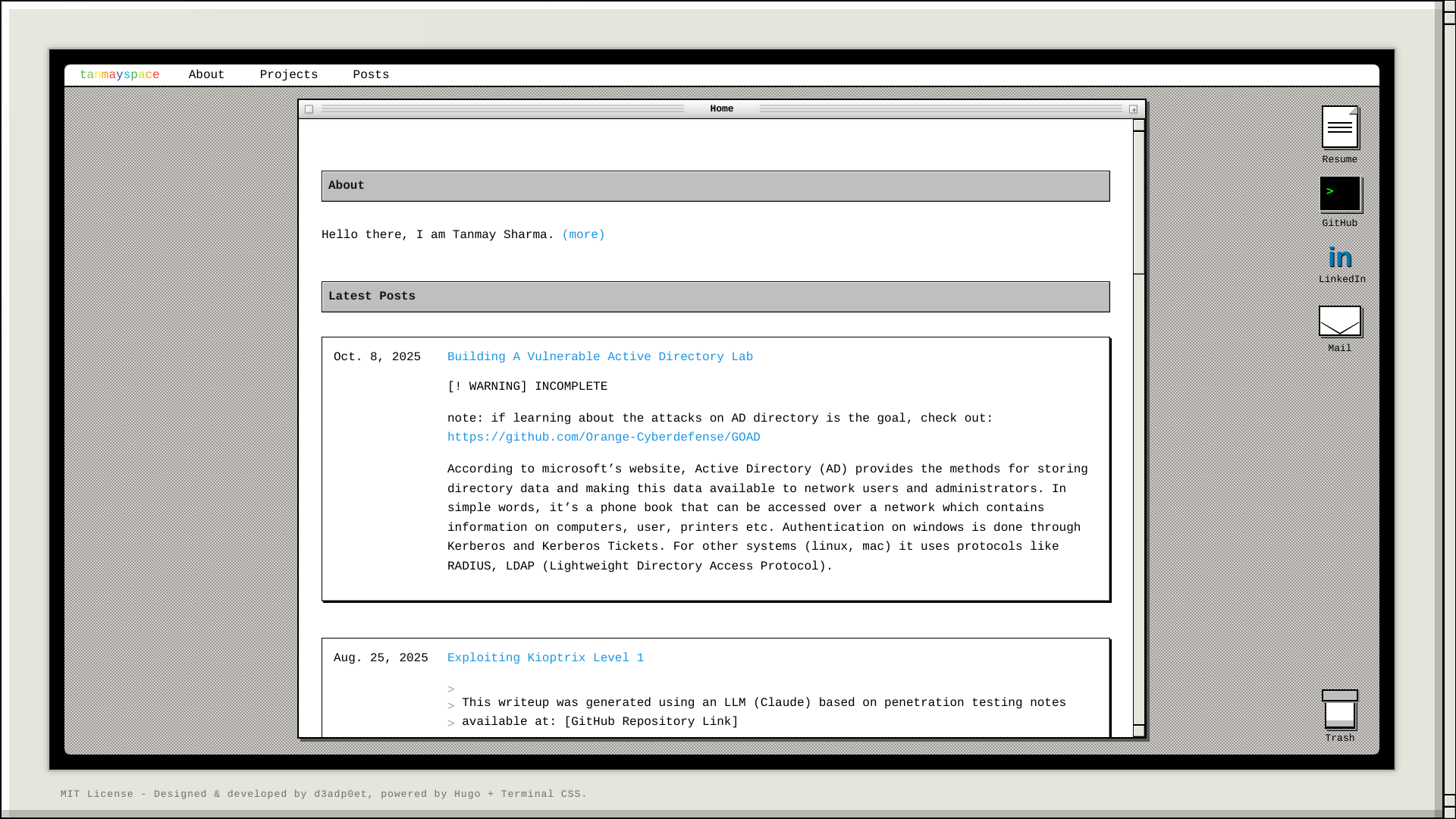Open the Trash icon
Image resolution: width=1456 pixels, height=819 pixels.
1339,711
